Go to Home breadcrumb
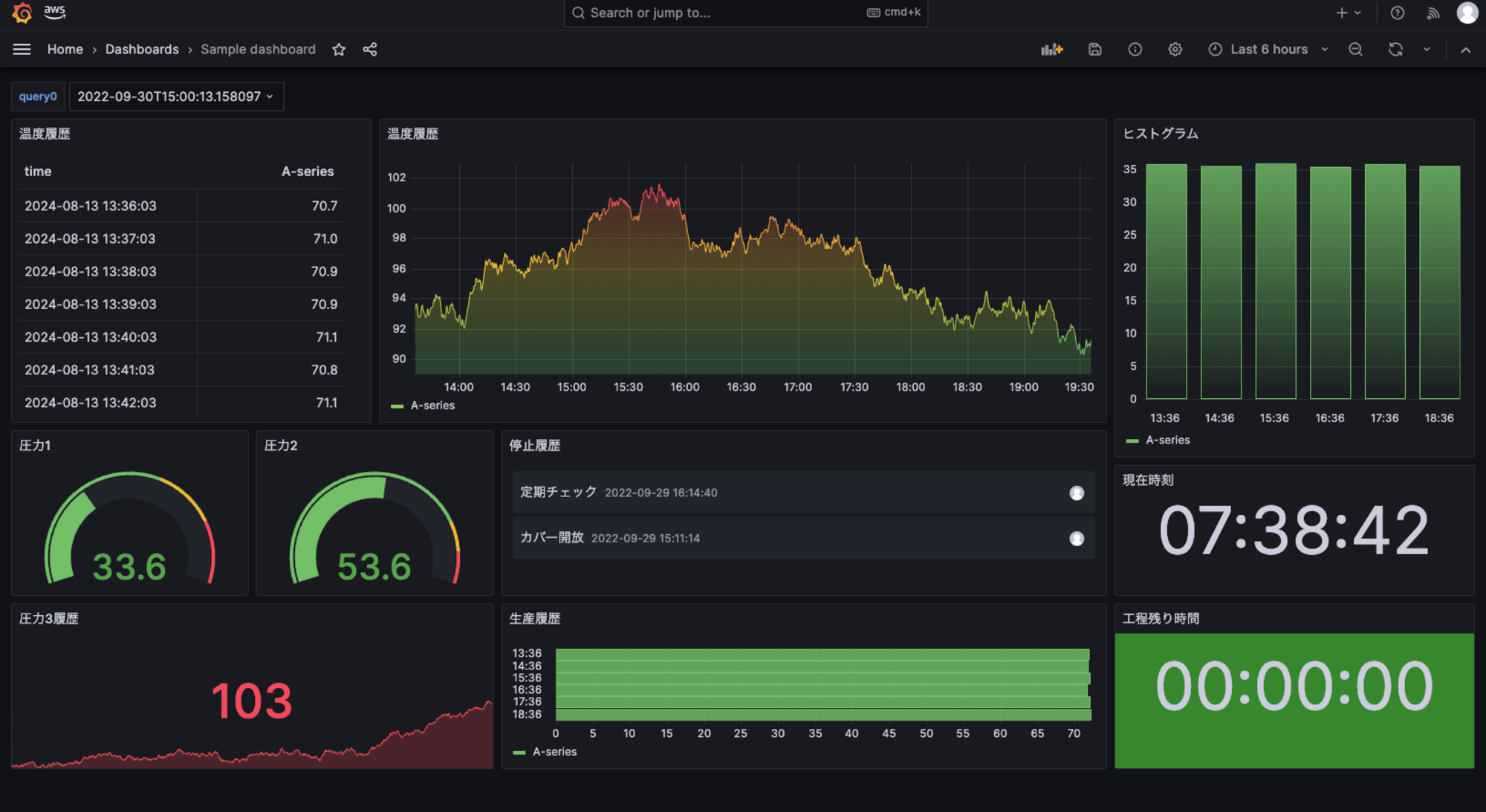The height and width of the screenshot is (812, 1486). (x=65, y=49)
